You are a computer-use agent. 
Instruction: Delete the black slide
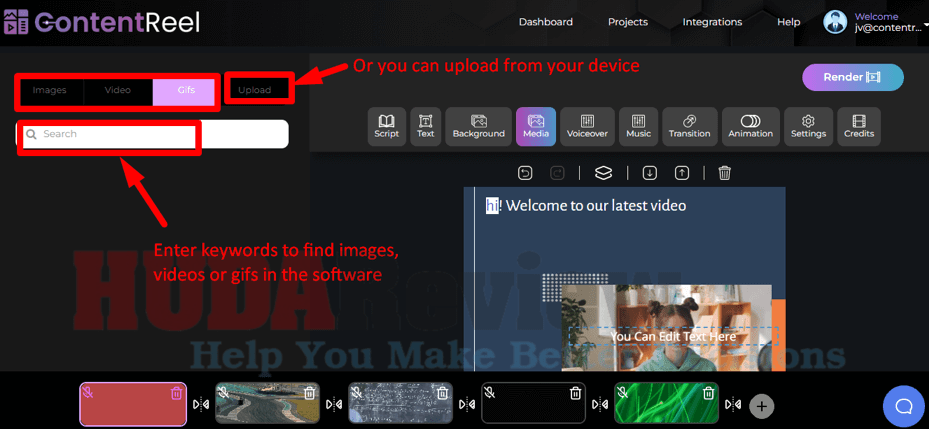tap(575, 393)
